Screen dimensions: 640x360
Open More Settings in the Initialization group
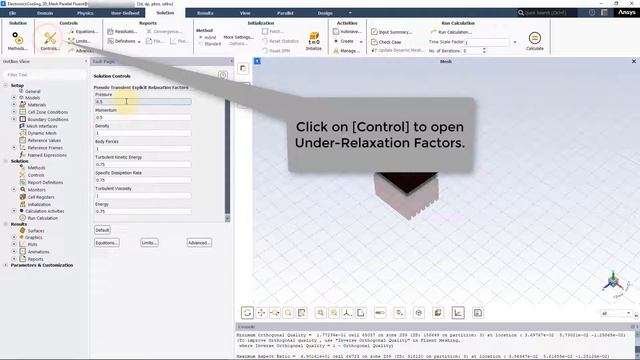pos(238,37)
